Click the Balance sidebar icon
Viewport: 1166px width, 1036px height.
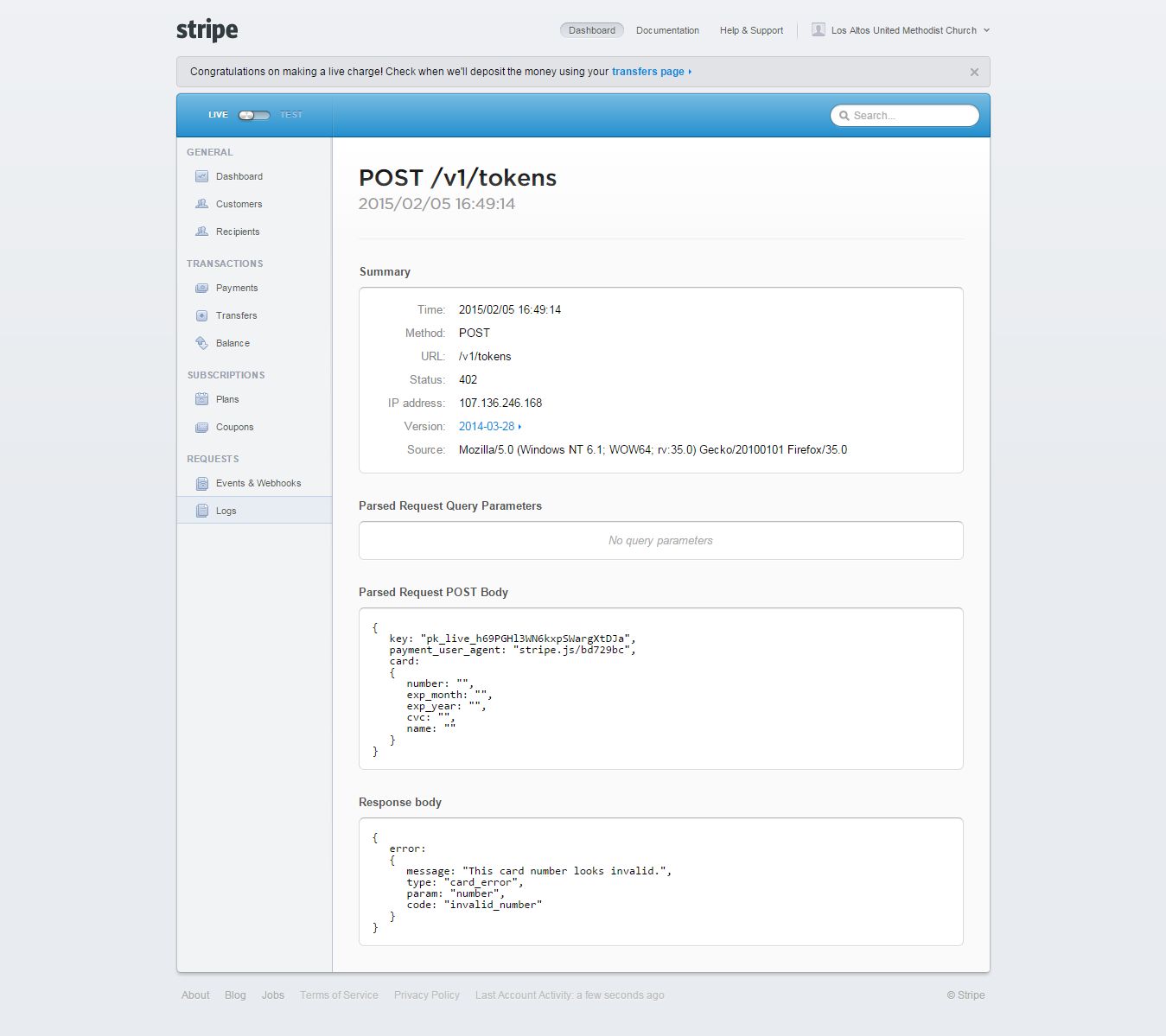point(201,343)
